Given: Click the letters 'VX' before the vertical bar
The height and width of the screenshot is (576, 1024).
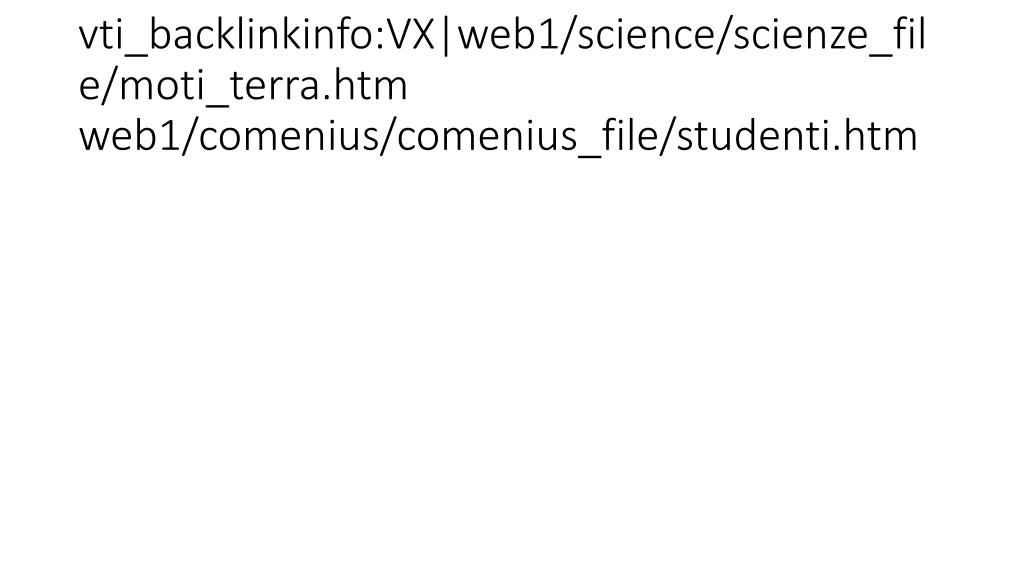Looking at the screenshot, I should 412,35.
